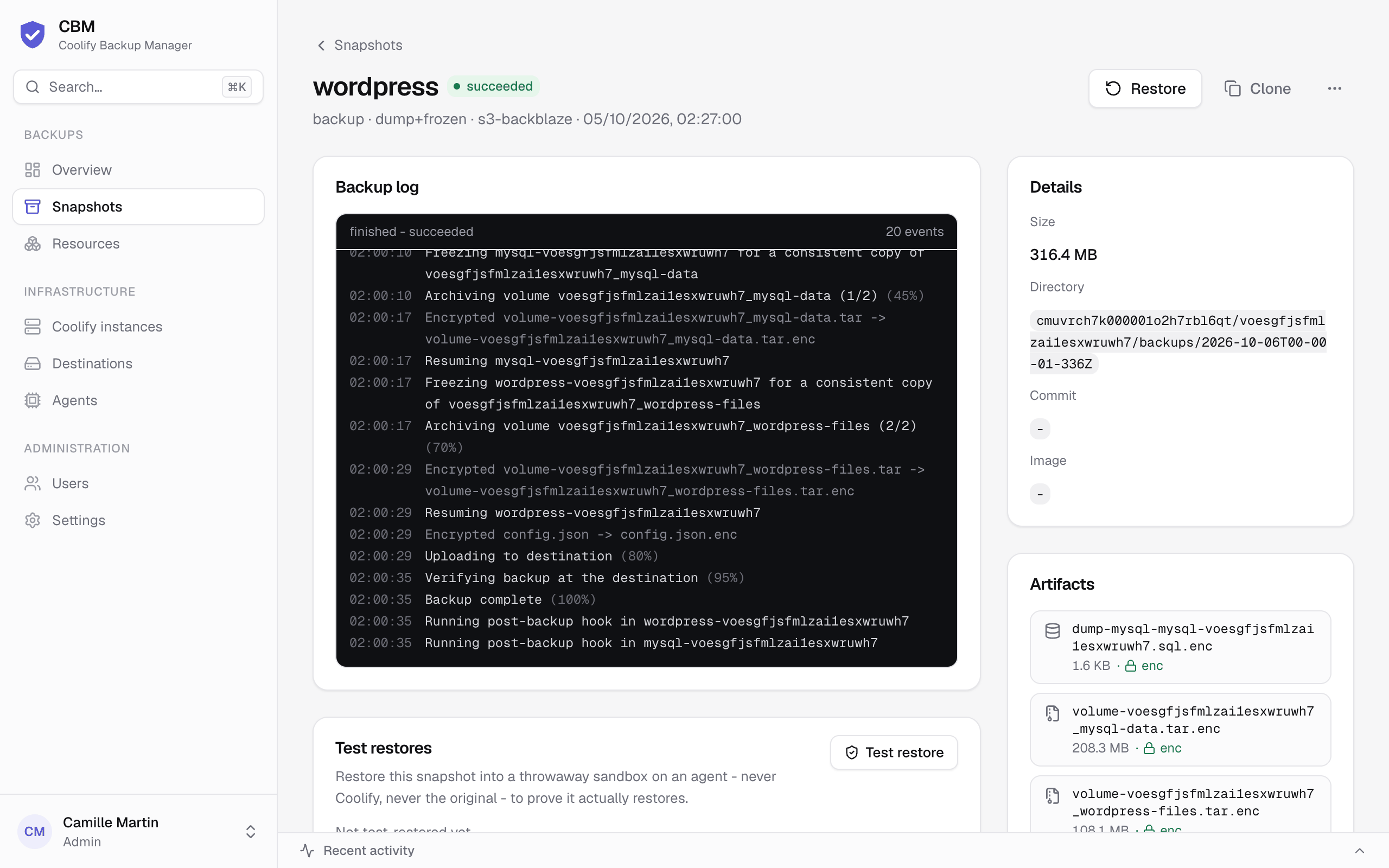The image size is (1389, 868).
Task: Click the Overview grid icon
Action: (33, 170)
